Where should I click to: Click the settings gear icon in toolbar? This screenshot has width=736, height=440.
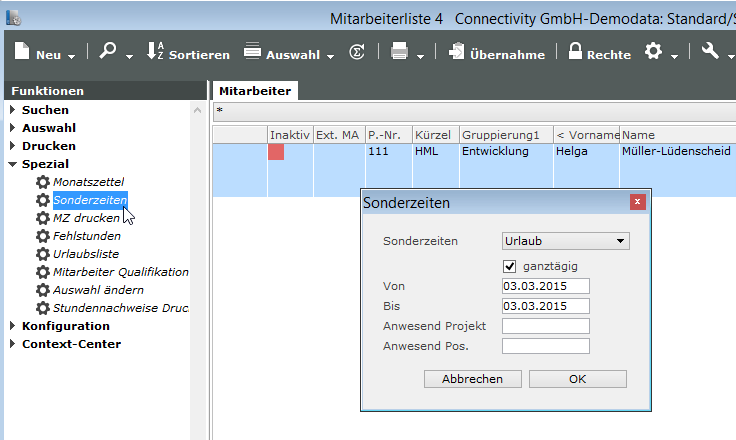653,52
